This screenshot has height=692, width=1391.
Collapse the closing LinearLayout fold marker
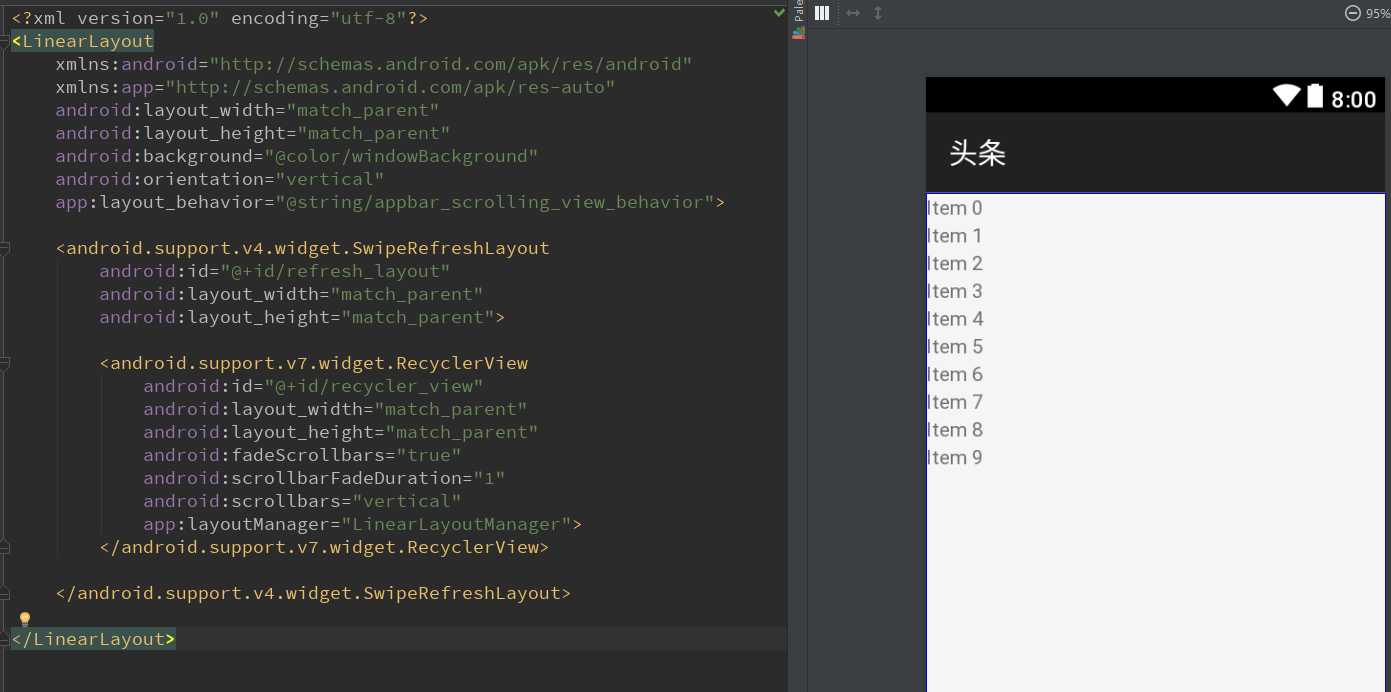5,639
